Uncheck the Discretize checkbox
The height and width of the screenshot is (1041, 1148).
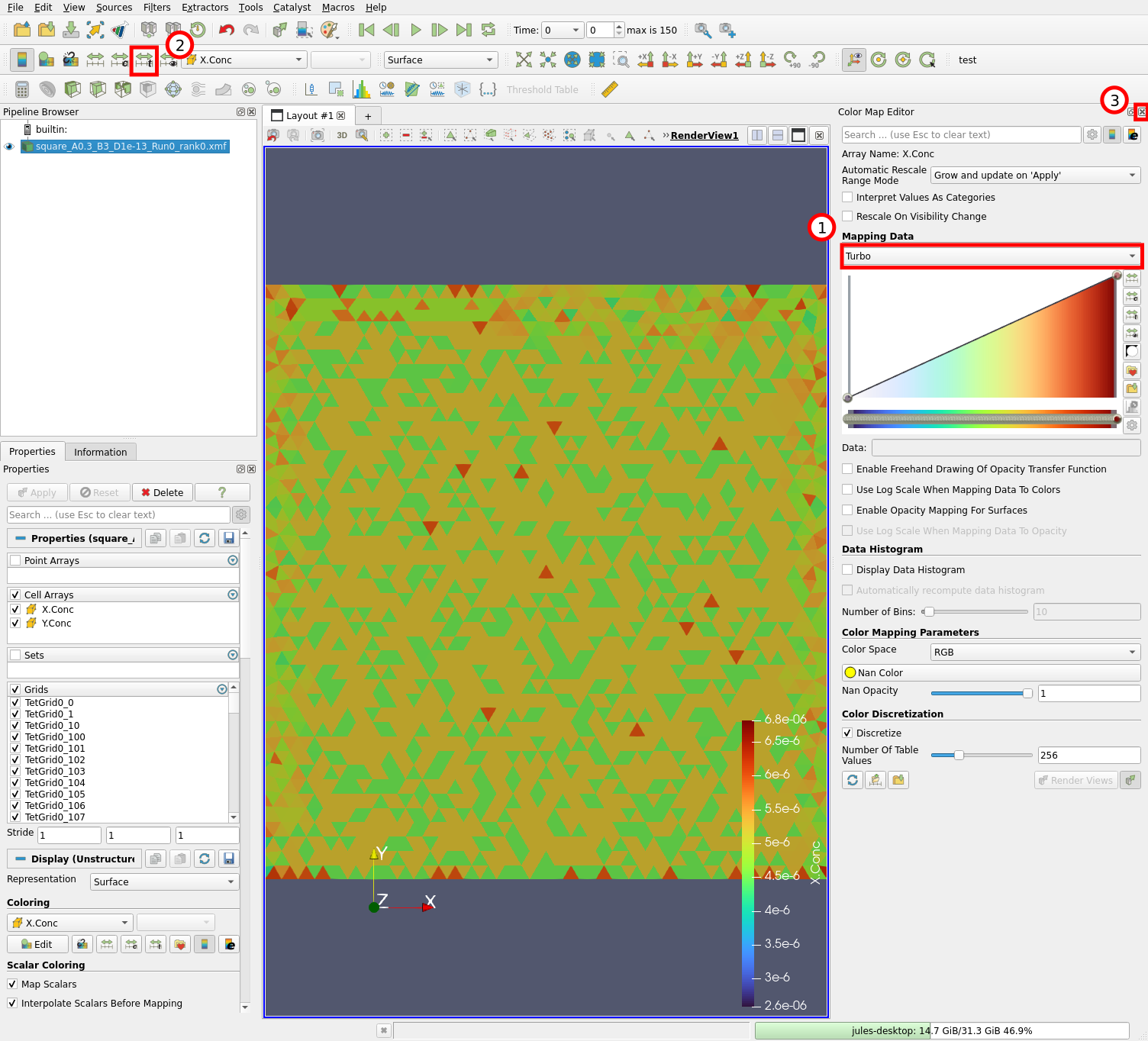tap(847, 733)
